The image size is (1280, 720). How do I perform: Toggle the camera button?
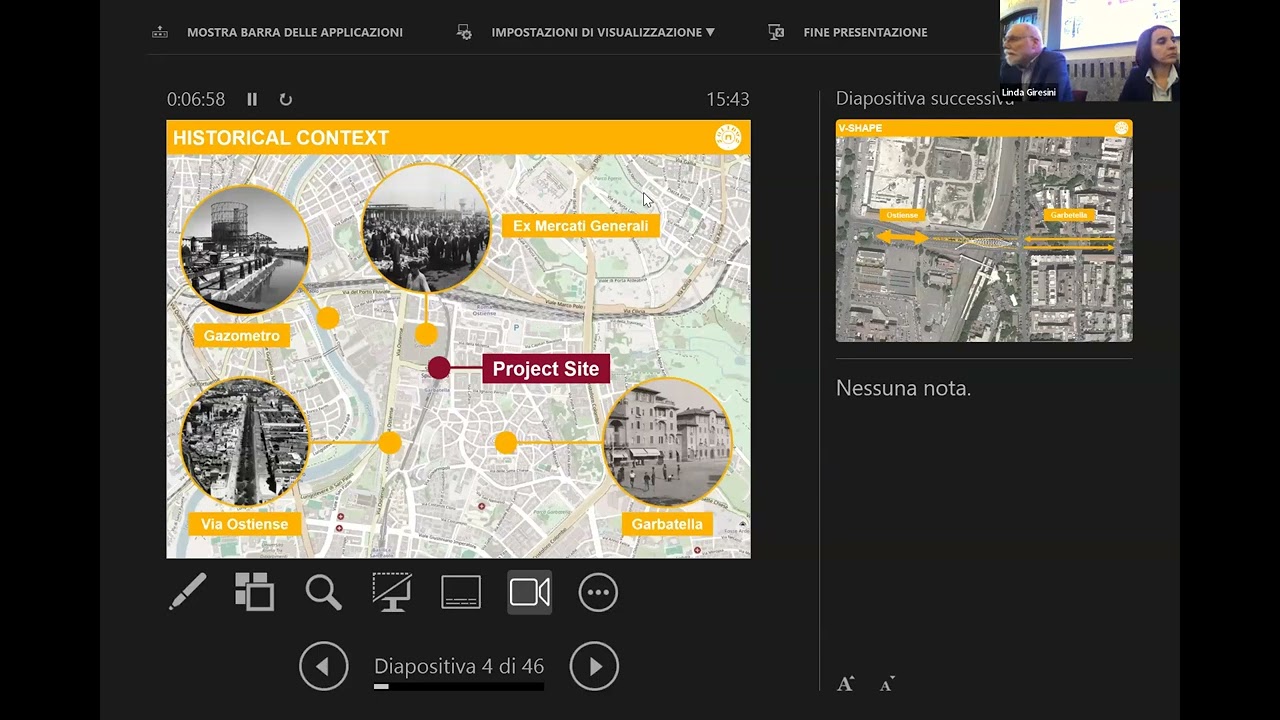pyautogui.click(x=530, y=592)
